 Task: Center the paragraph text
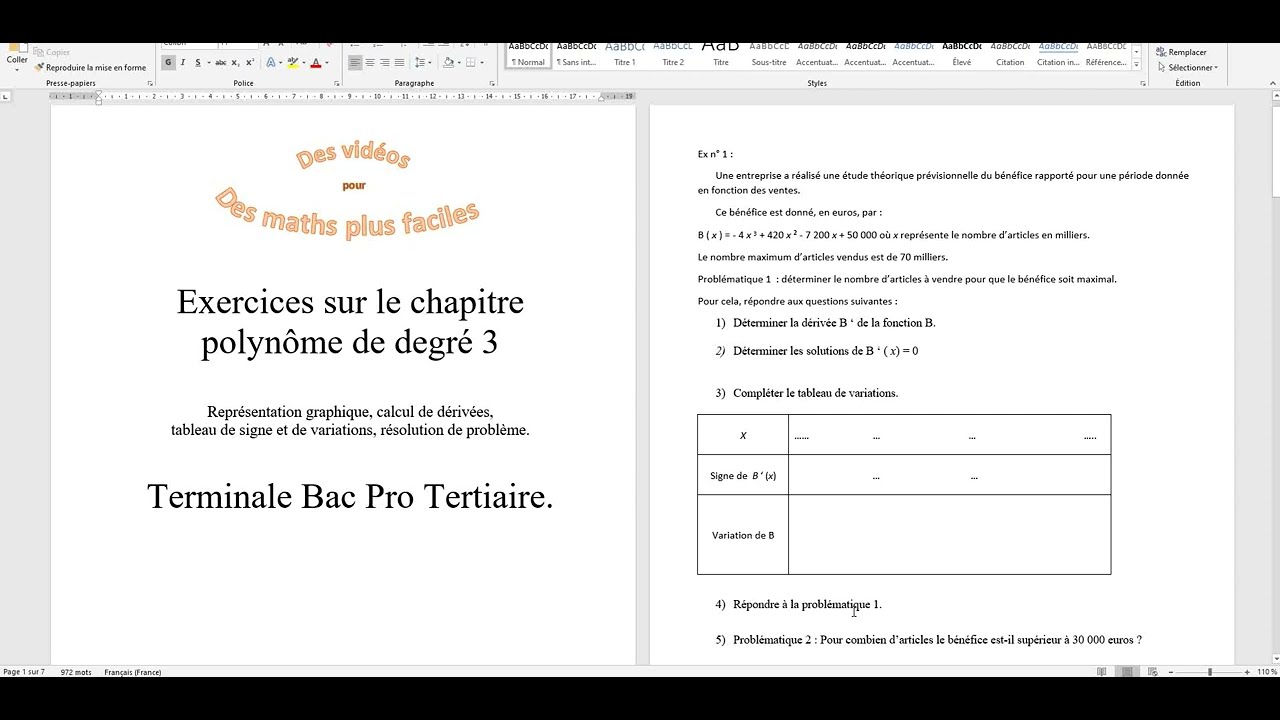[x=370, y=62]
